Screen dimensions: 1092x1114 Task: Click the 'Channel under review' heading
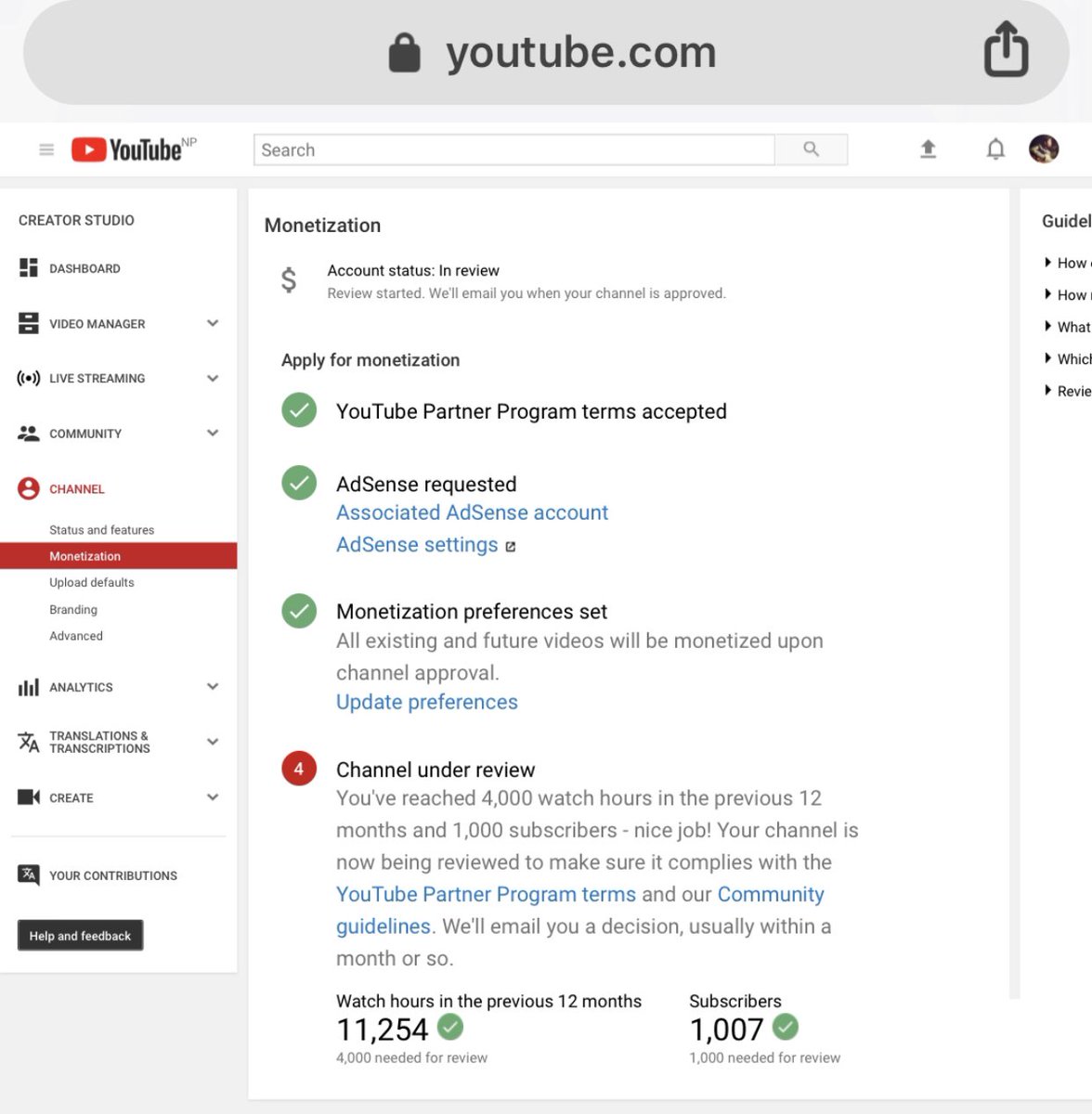[x=435, y=770]
